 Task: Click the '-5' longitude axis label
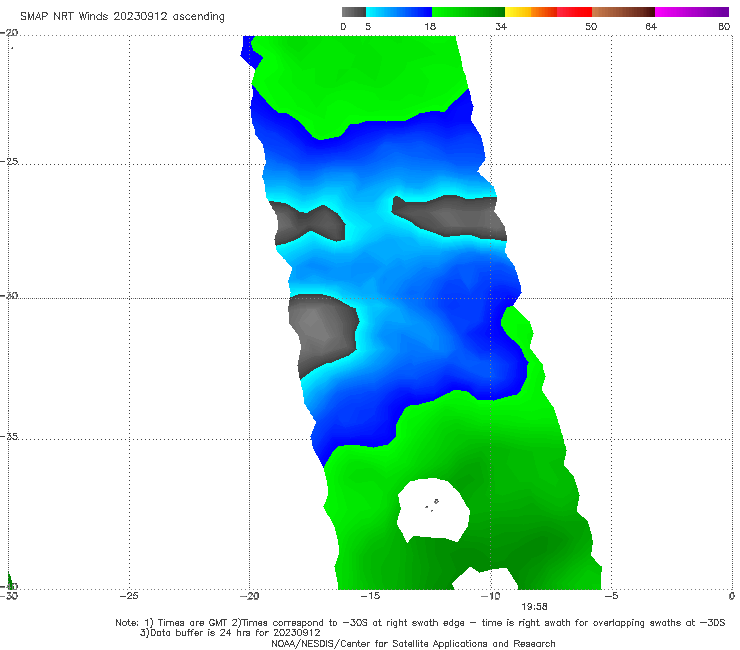tap(611, 596)
